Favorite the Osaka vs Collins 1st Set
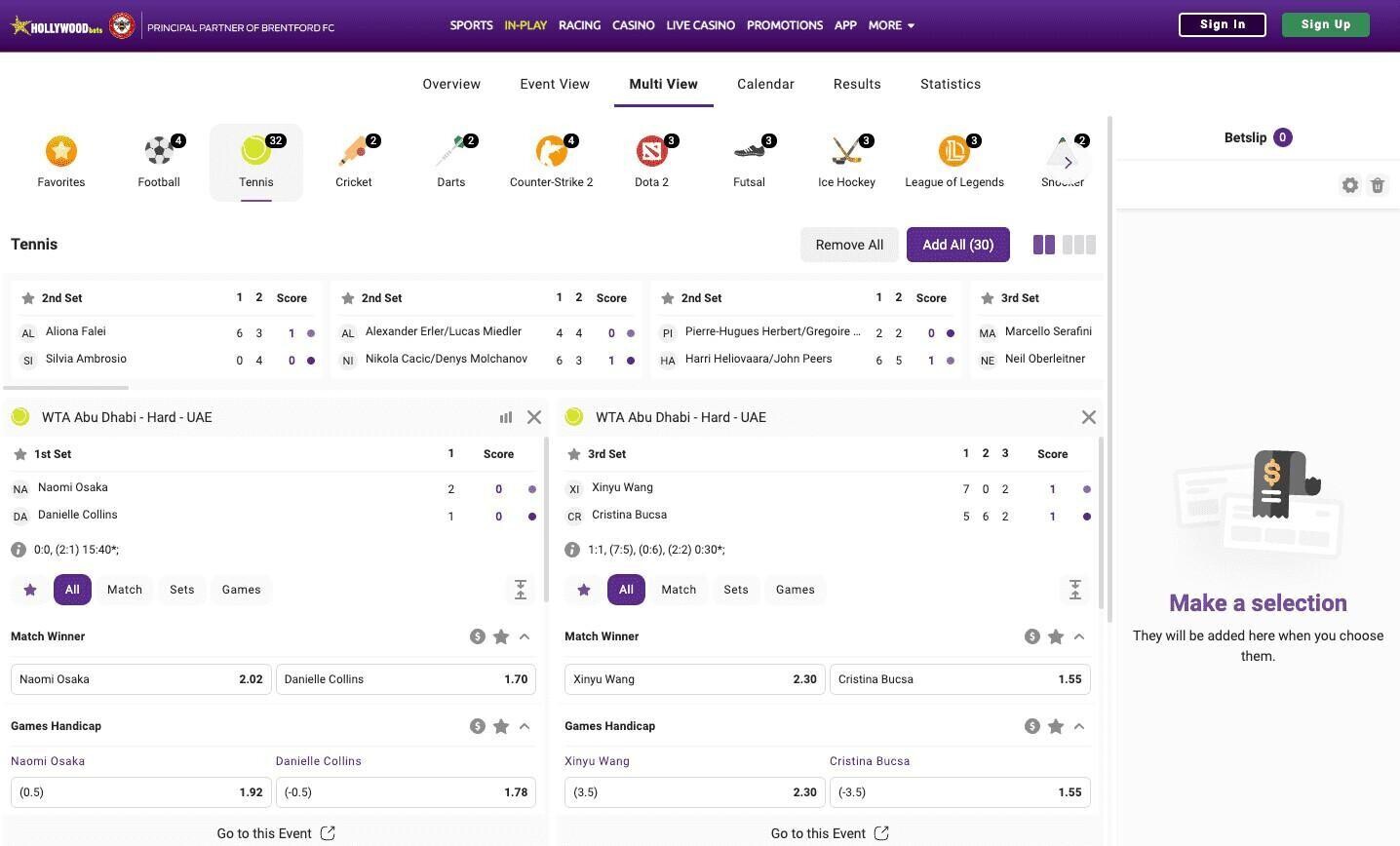 coord(20,454)
